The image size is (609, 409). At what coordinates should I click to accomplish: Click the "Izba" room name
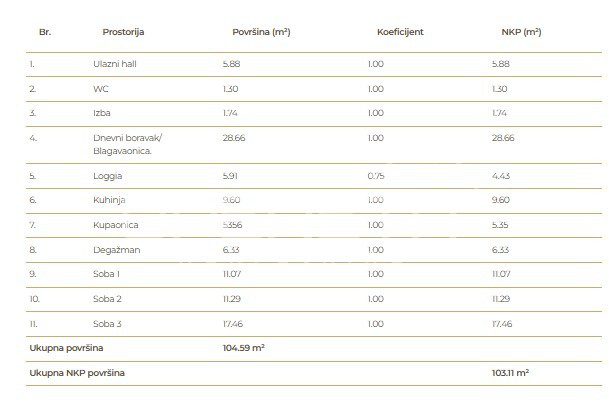pyautogui.click(x=100, y=113)
